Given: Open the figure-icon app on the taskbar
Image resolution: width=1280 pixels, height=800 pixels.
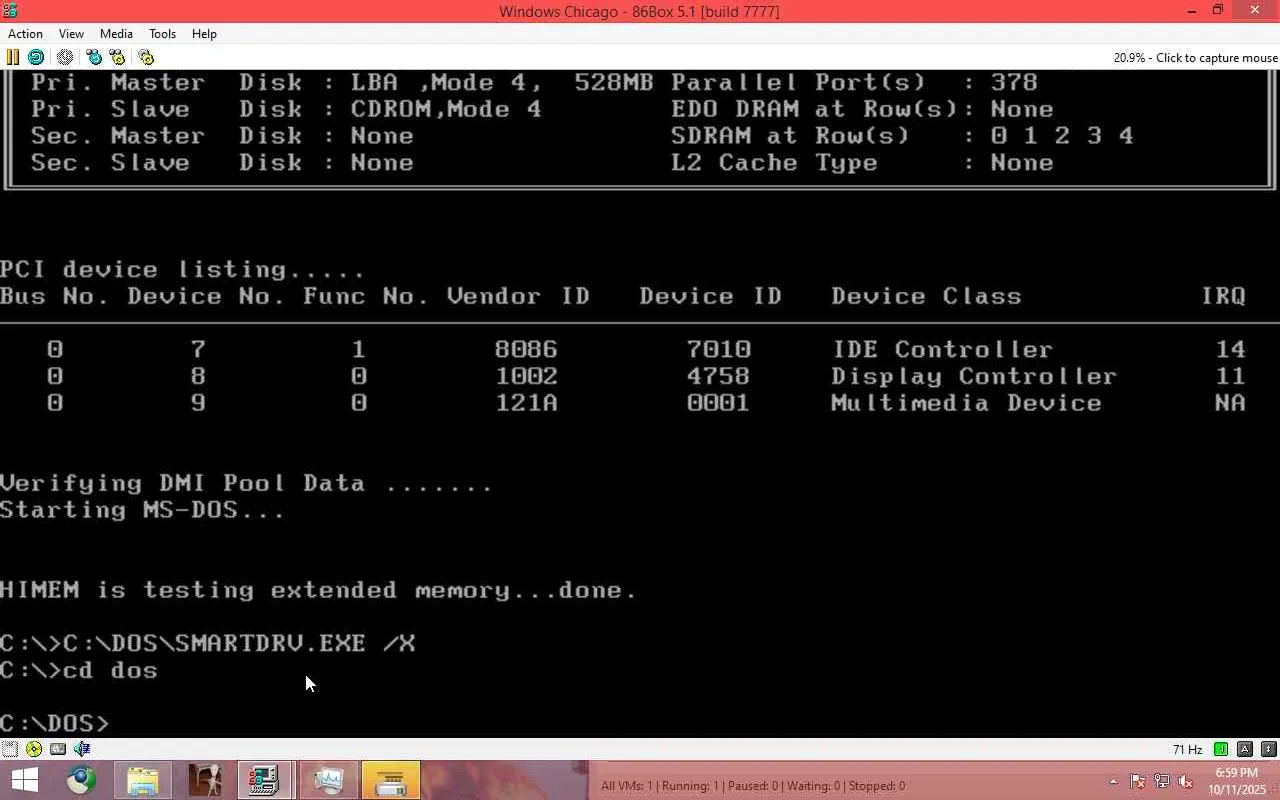Looking at the screenshot, I should [x=205, y=780].
